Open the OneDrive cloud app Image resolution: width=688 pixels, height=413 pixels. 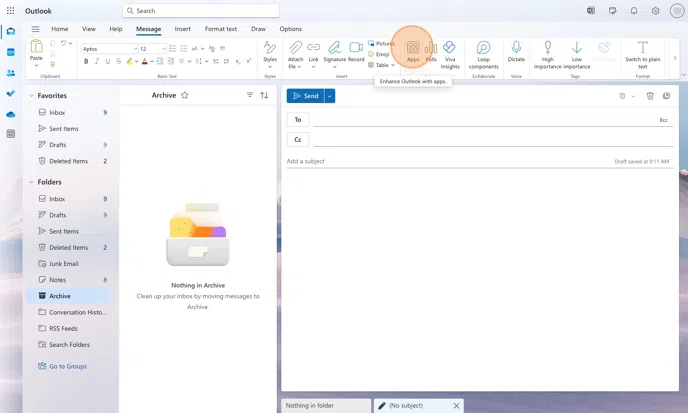point(11,114)
